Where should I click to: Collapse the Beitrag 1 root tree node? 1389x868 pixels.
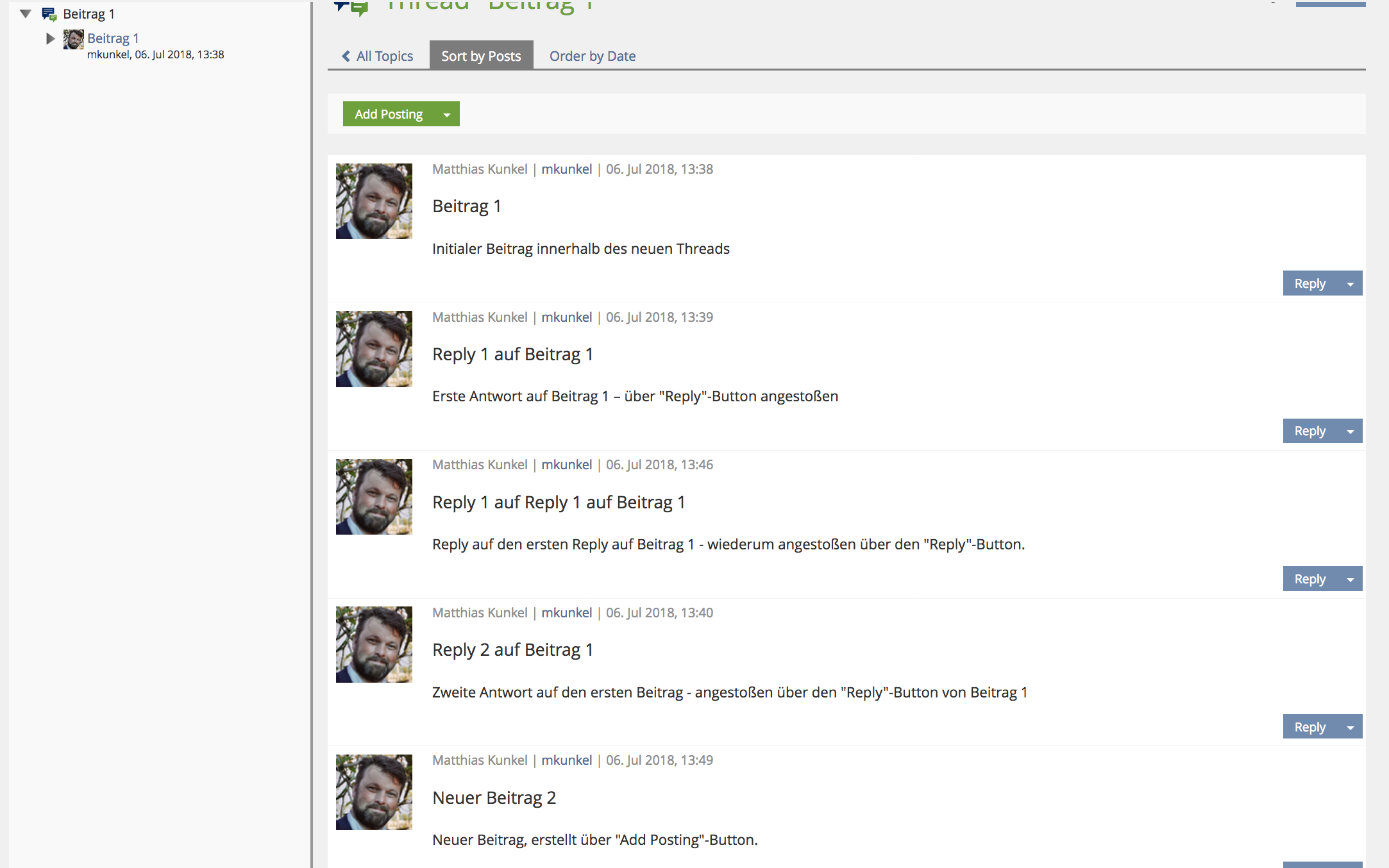coord(26,13)
